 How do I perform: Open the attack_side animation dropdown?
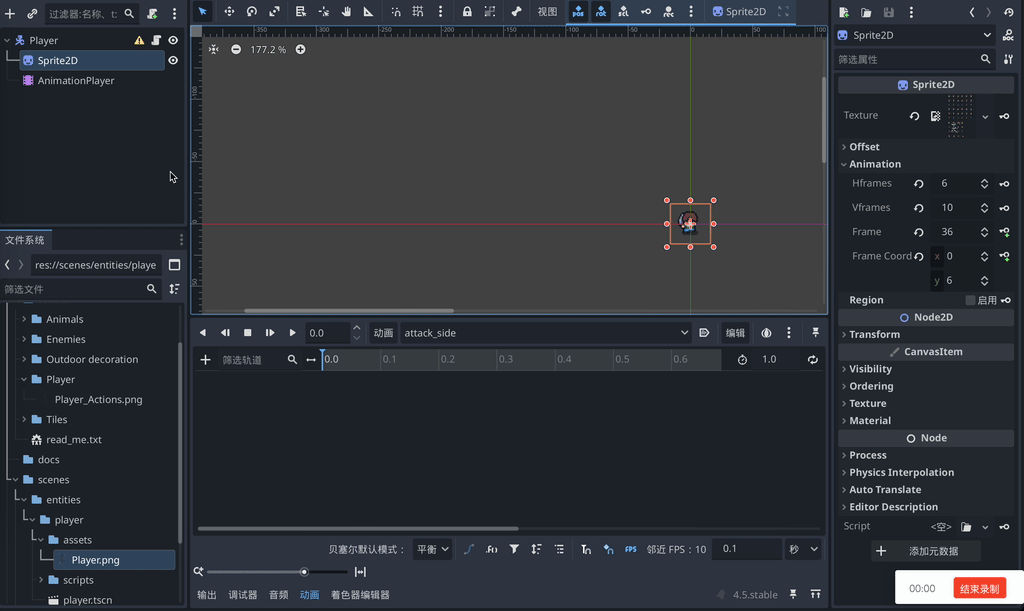tap(545, 333)
